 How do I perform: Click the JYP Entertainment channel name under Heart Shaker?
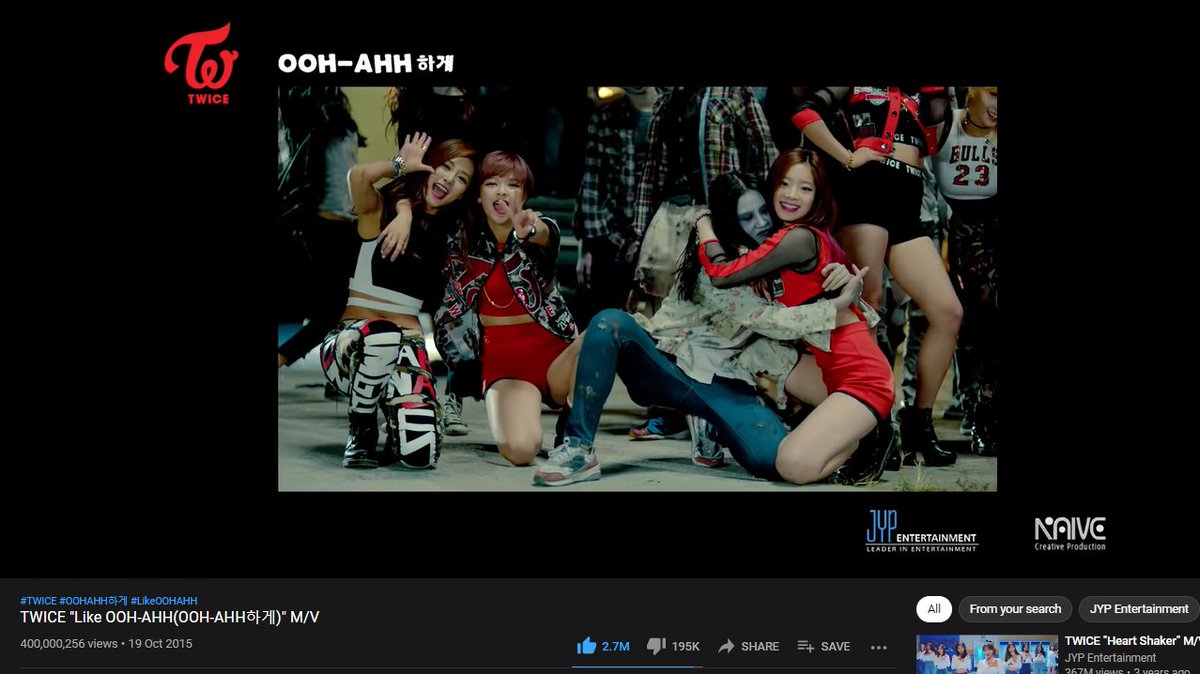click(1110, 658)
